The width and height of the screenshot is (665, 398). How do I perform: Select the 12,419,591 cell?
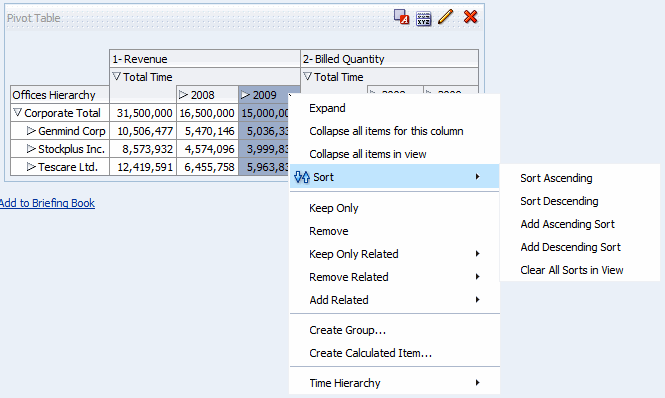point(143,167)
